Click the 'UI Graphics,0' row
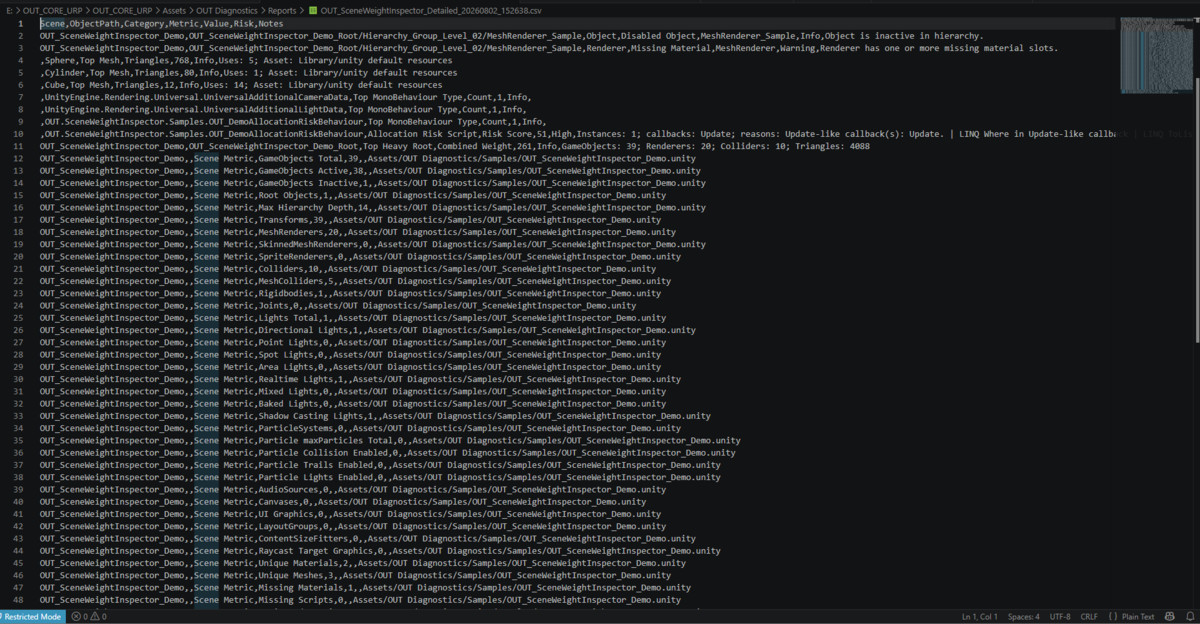 tap(350, 514)
